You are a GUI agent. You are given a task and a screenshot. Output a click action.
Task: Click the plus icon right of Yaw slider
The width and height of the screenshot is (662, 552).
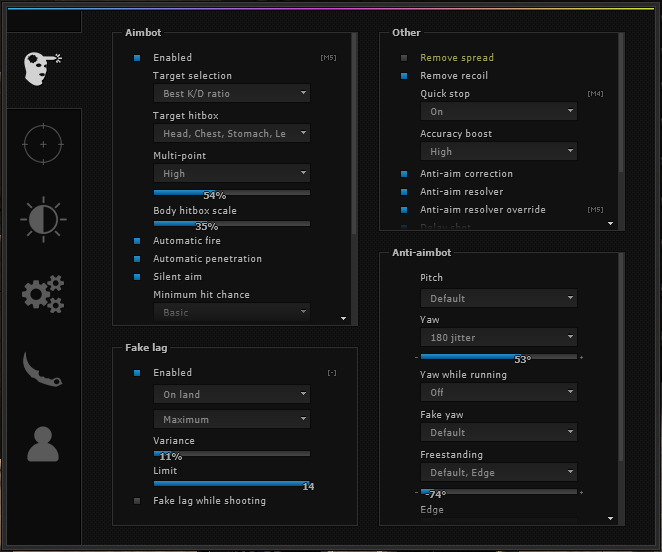point(581,357)
